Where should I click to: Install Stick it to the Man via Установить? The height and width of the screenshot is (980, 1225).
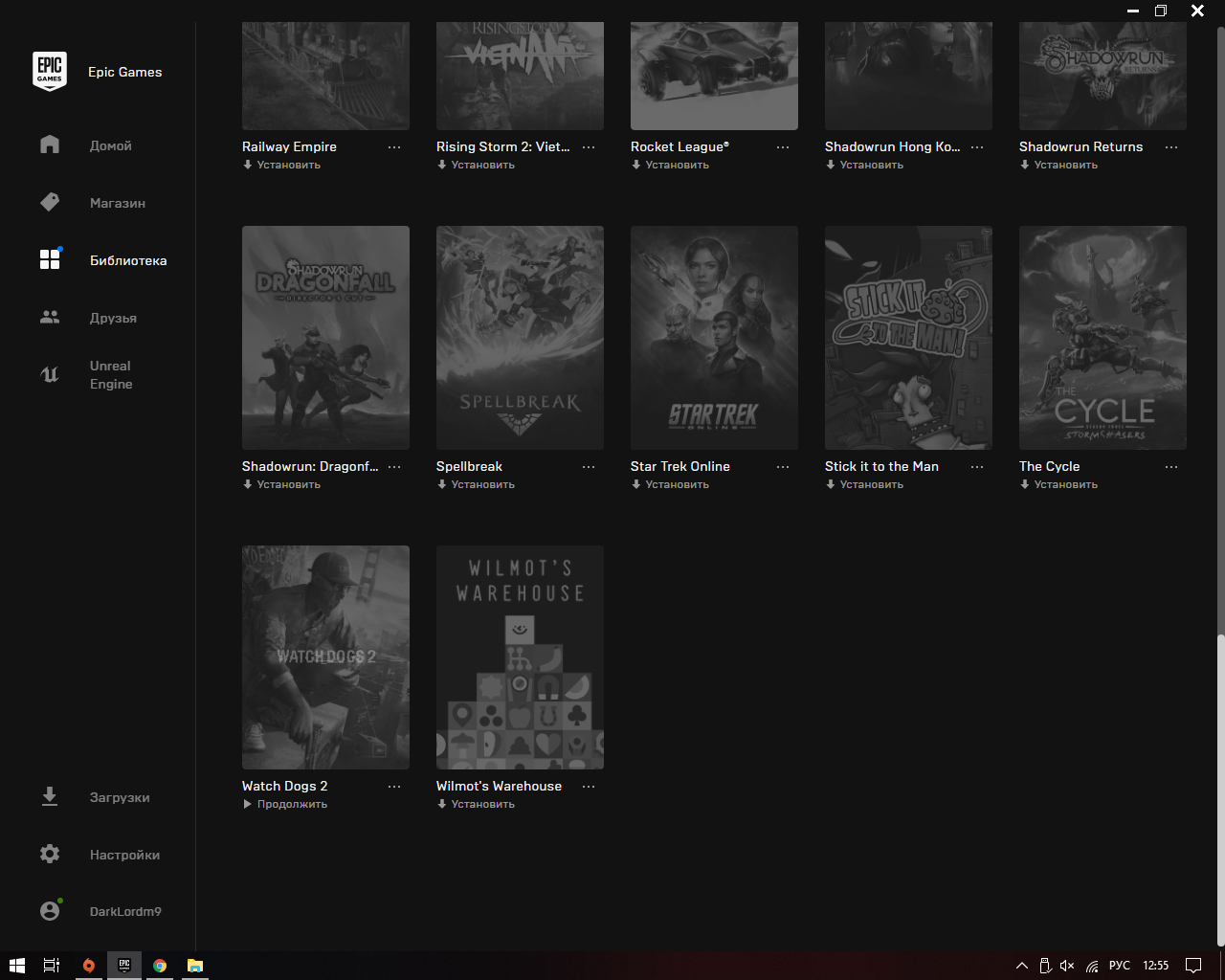point(864,484)
